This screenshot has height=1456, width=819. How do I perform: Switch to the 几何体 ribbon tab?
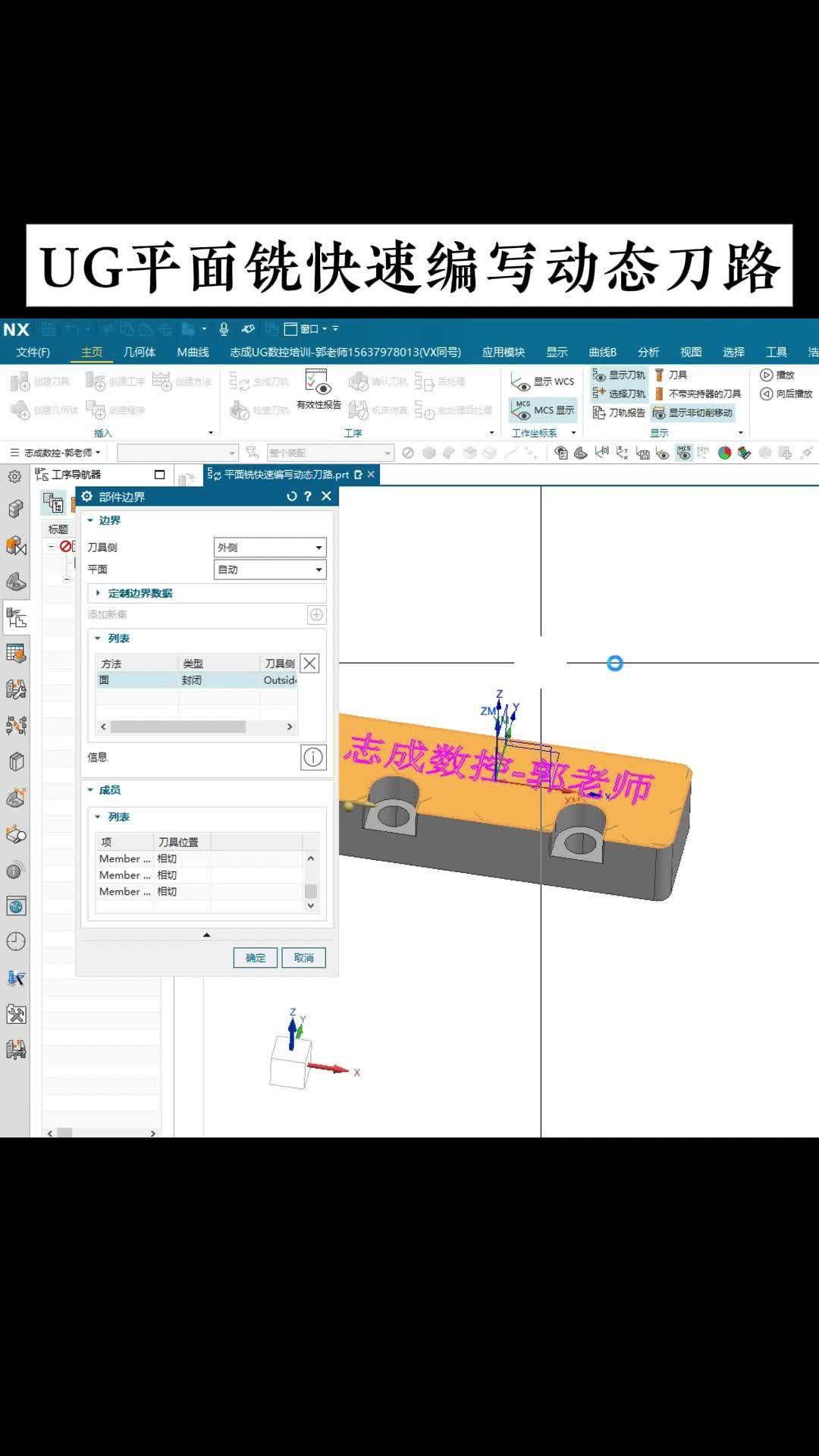(x=140, y=352)
